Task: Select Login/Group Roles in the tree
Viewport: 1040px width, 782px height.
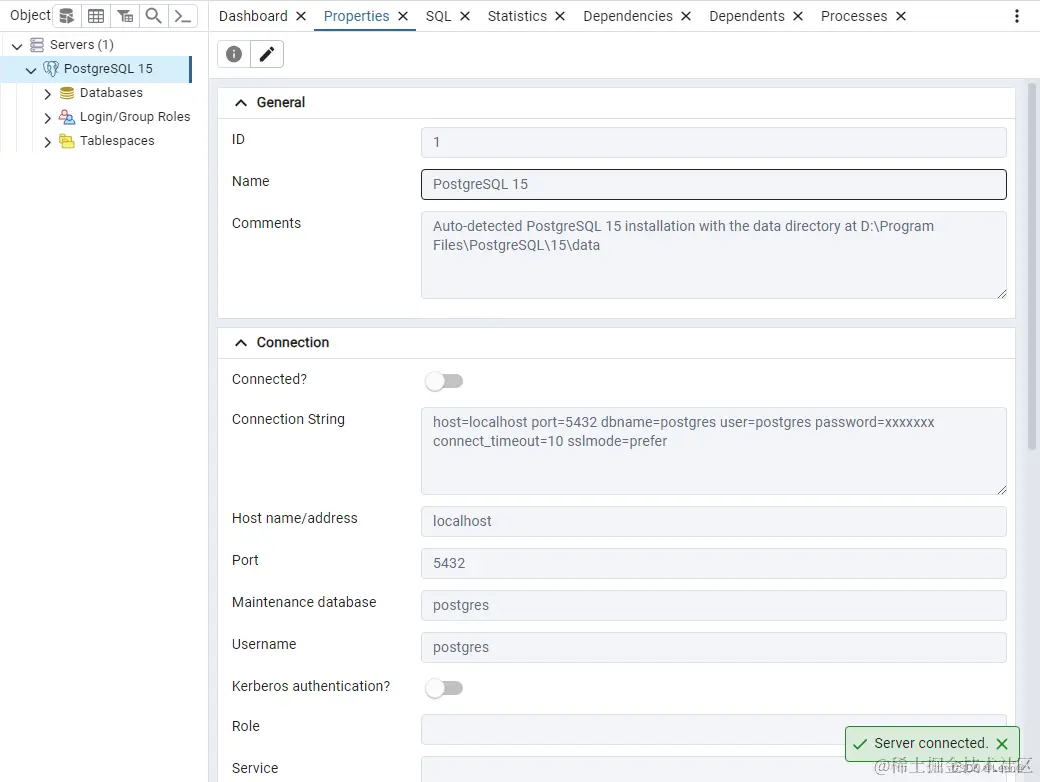Action: [135, 117]
